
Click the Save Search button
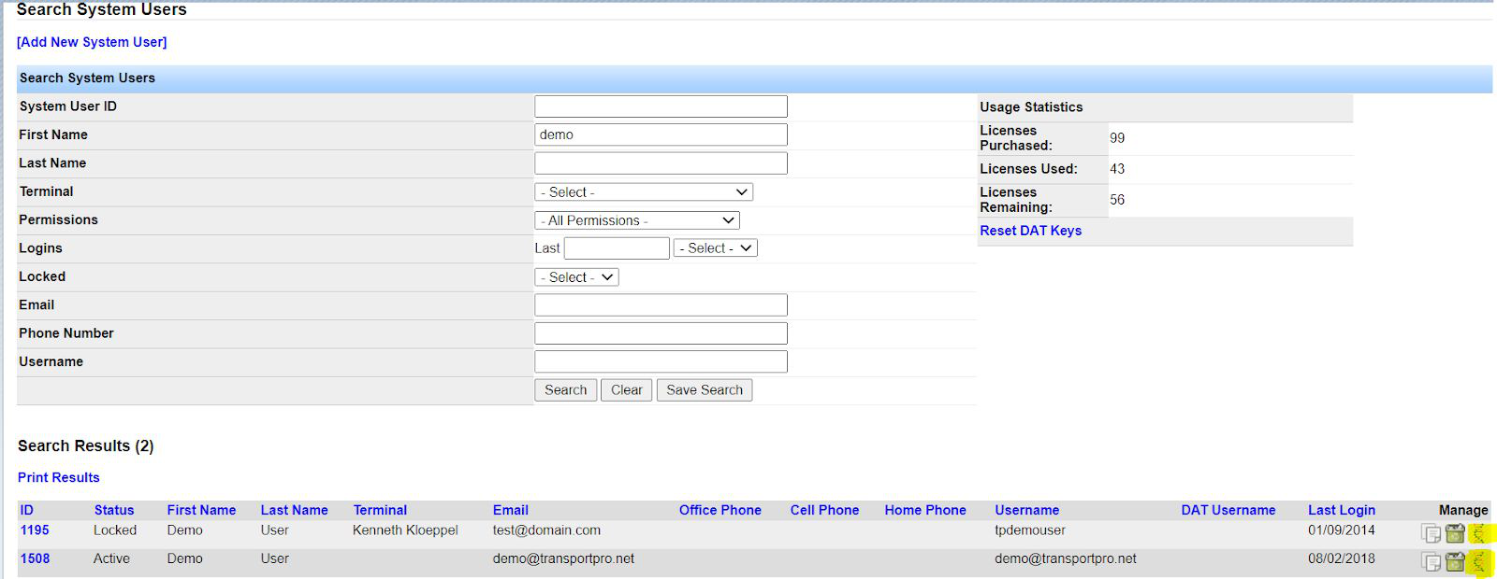pyautogui.click(x=705, y=390)
